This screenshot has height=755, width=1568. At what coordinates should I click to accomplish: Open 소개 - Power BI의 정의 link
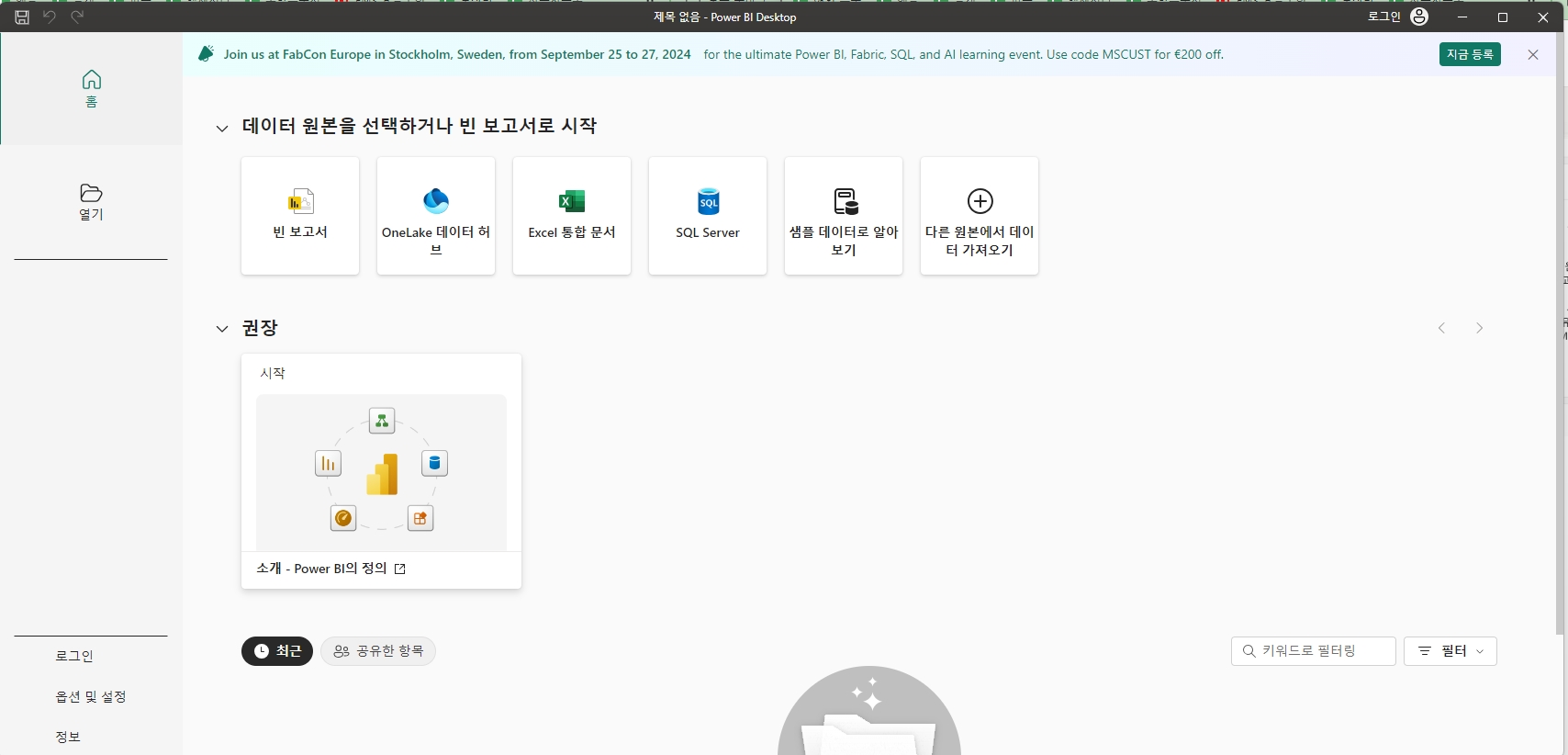(x=330, y=569)
